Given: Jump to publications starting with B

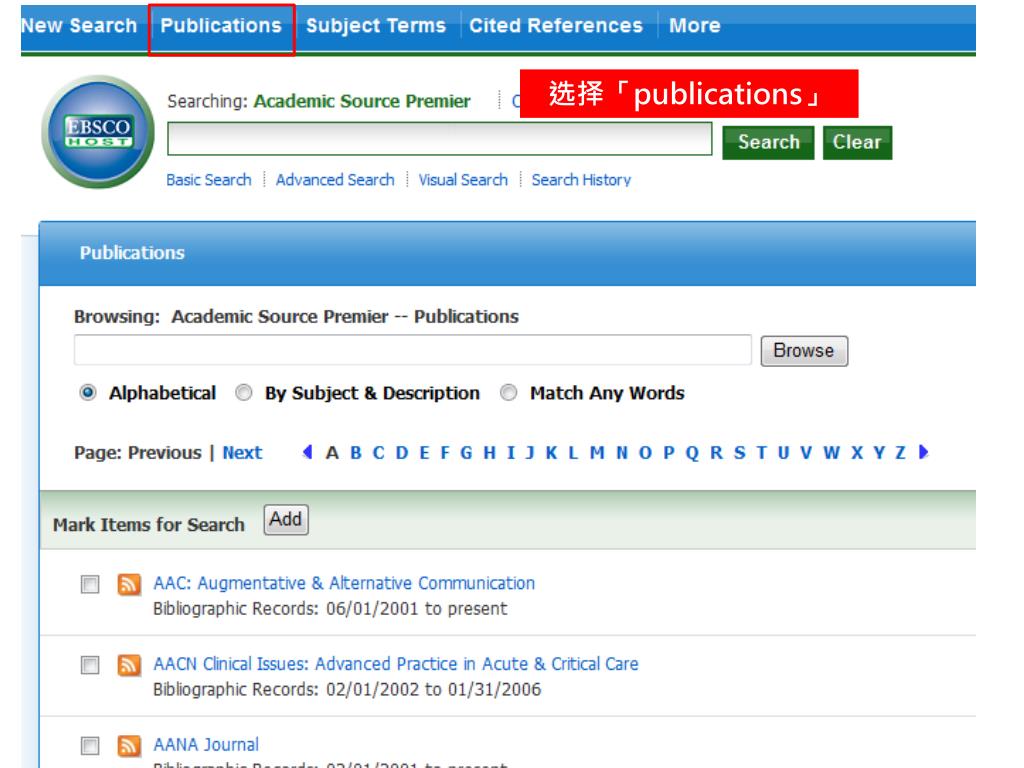Looking at the screenshot, I should pos(356,453).
